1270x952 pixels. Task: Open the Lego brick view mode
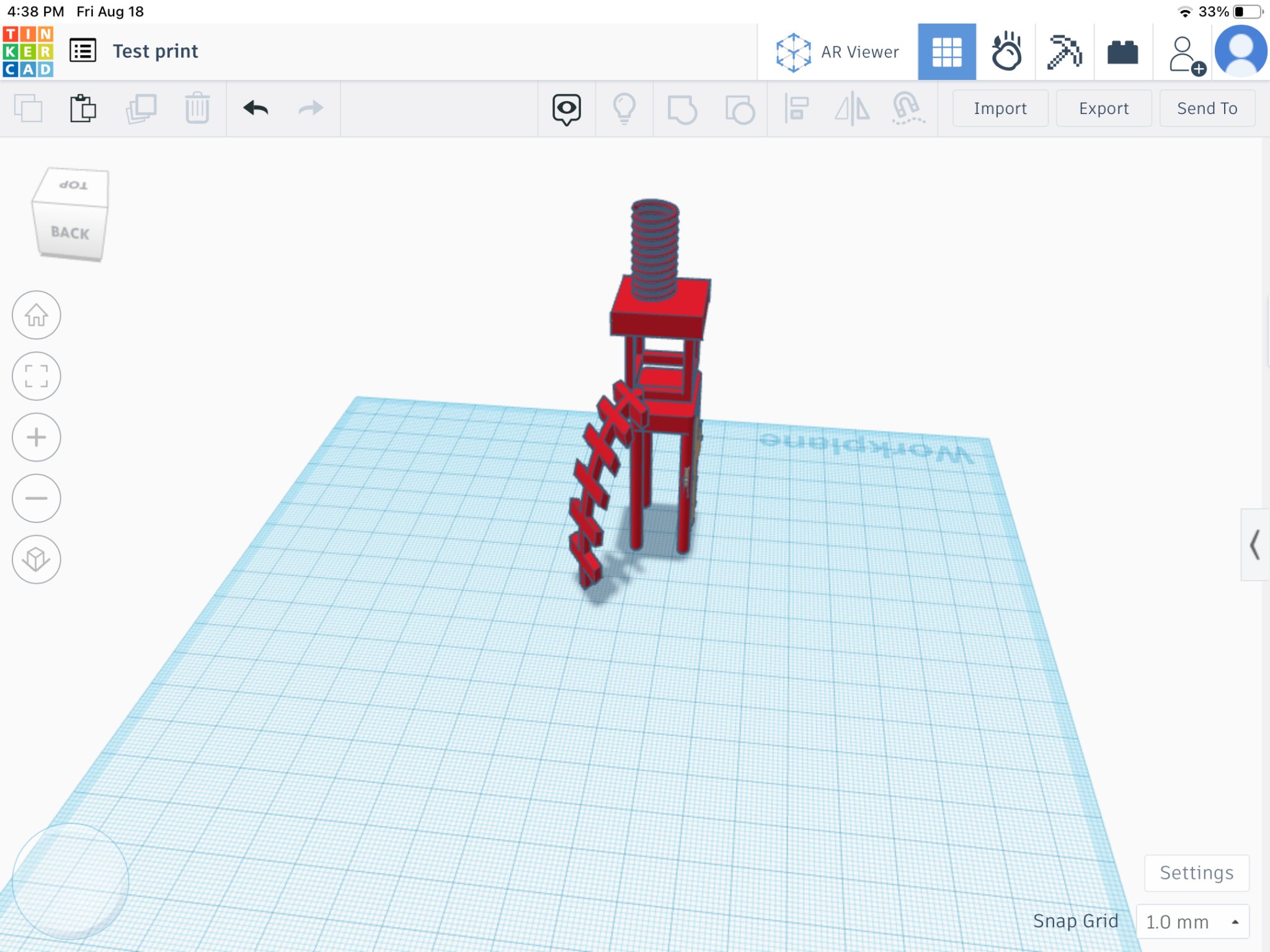pos(1124,52)
